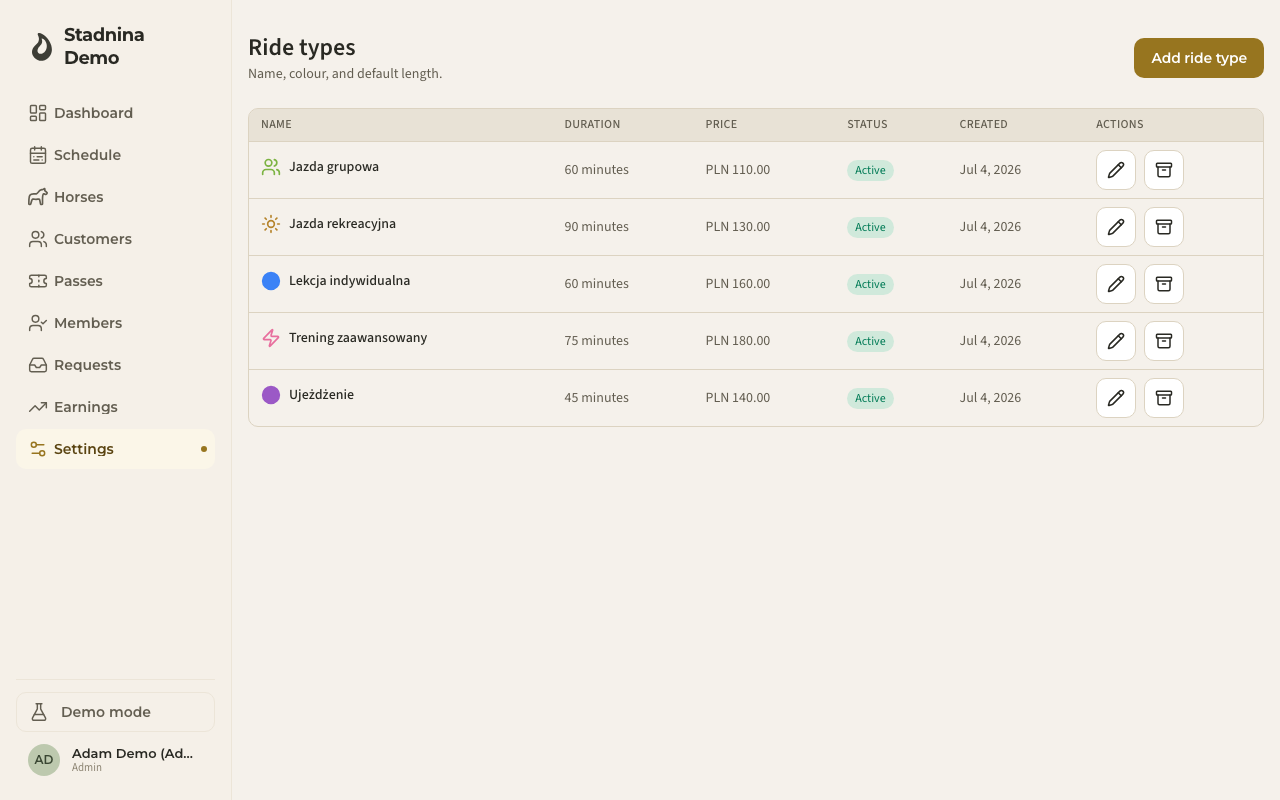Screen dimensions: 1280x800
Task: Click the Active badge for Jazda grupowa
Action: click(870, 170)
